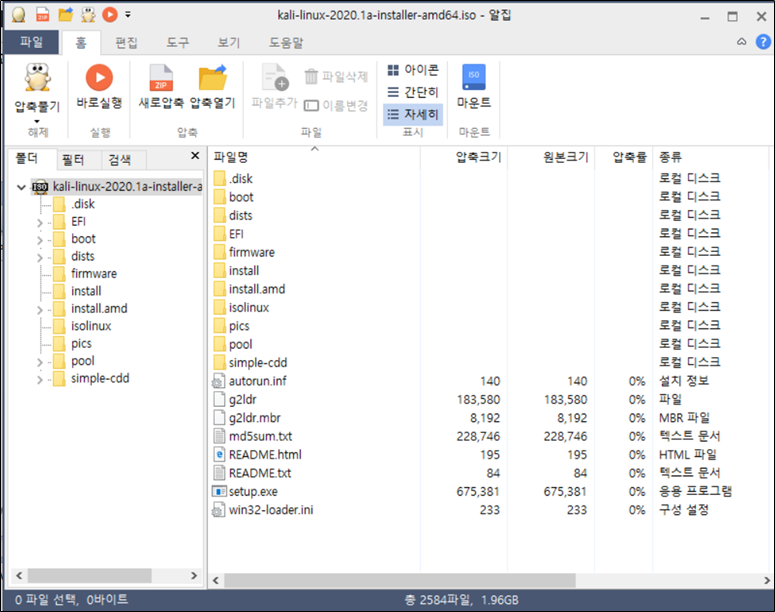Select the g2ldr.mbr file icon
775x612 pixels.
(x=219, y=418)
